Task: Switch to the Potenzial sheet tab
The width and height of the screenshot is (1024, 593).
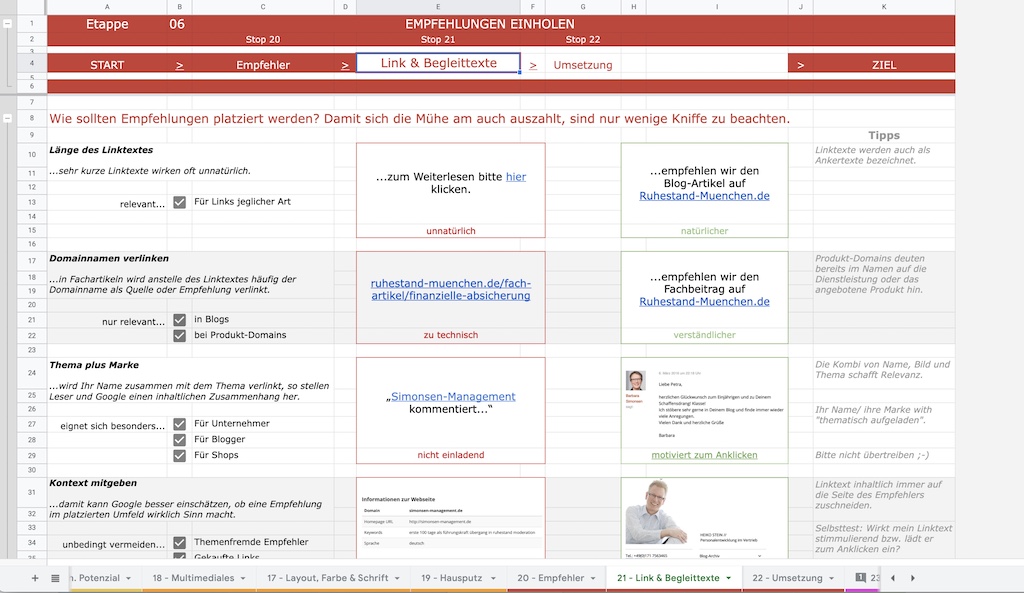Action: pos(95,578)
